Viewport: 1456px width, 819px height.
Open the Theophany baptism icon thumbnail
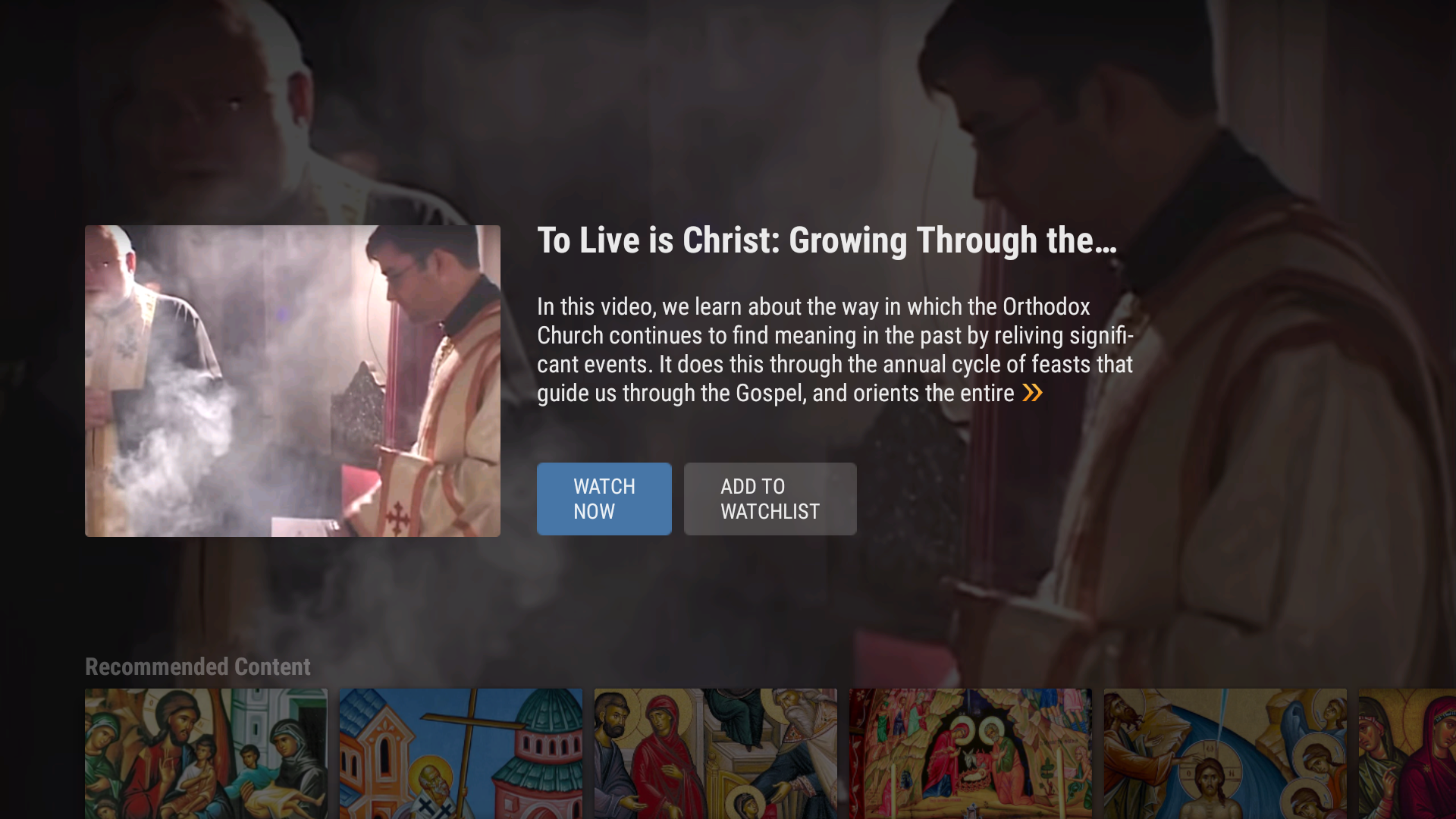(1225, 754)
